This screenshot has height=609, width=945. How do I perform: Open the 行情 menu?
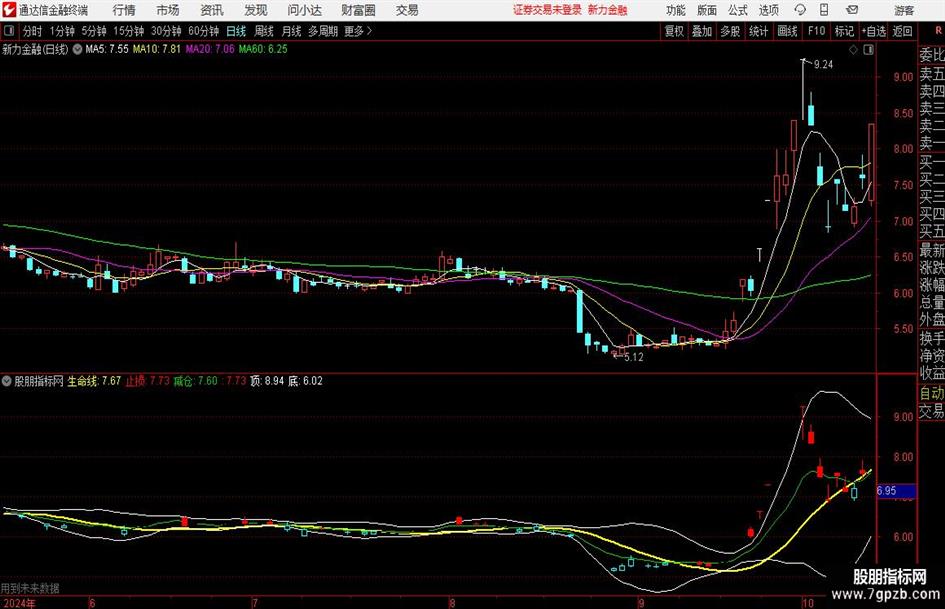click(x=124, y=10)
